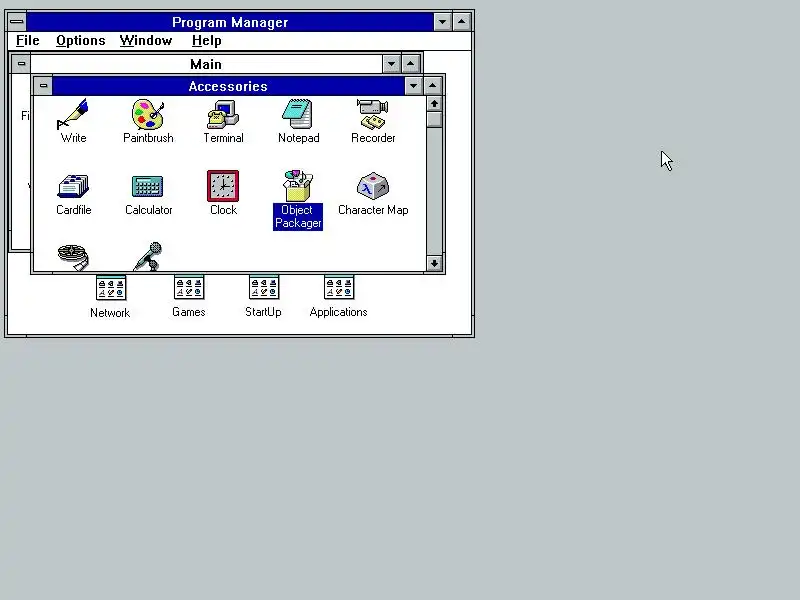The height and width of the screenshot is (600, 800).
Task: Choose the Clock icon
Action: point(223,186)
